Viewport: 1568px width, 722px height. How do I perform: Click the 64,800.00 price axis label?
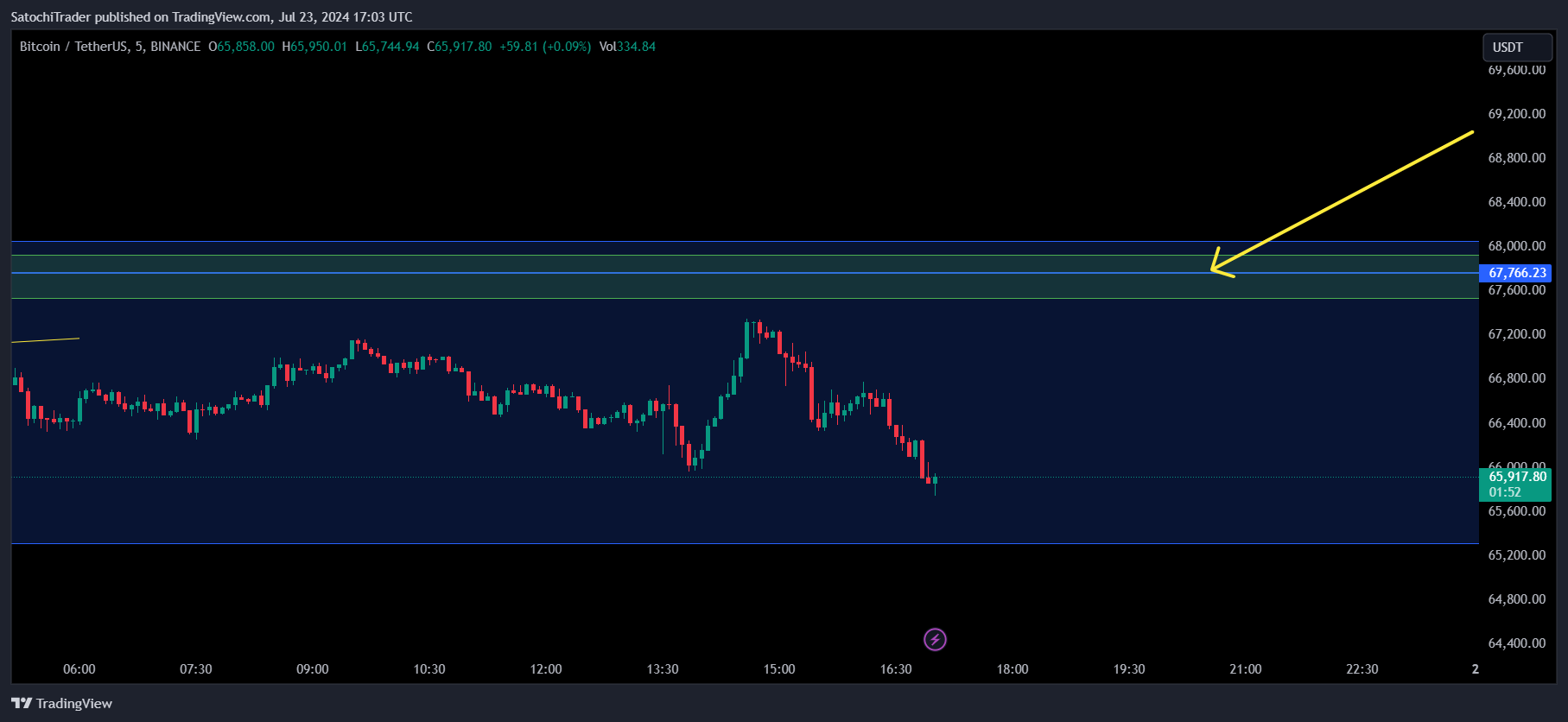(1516, 599)
